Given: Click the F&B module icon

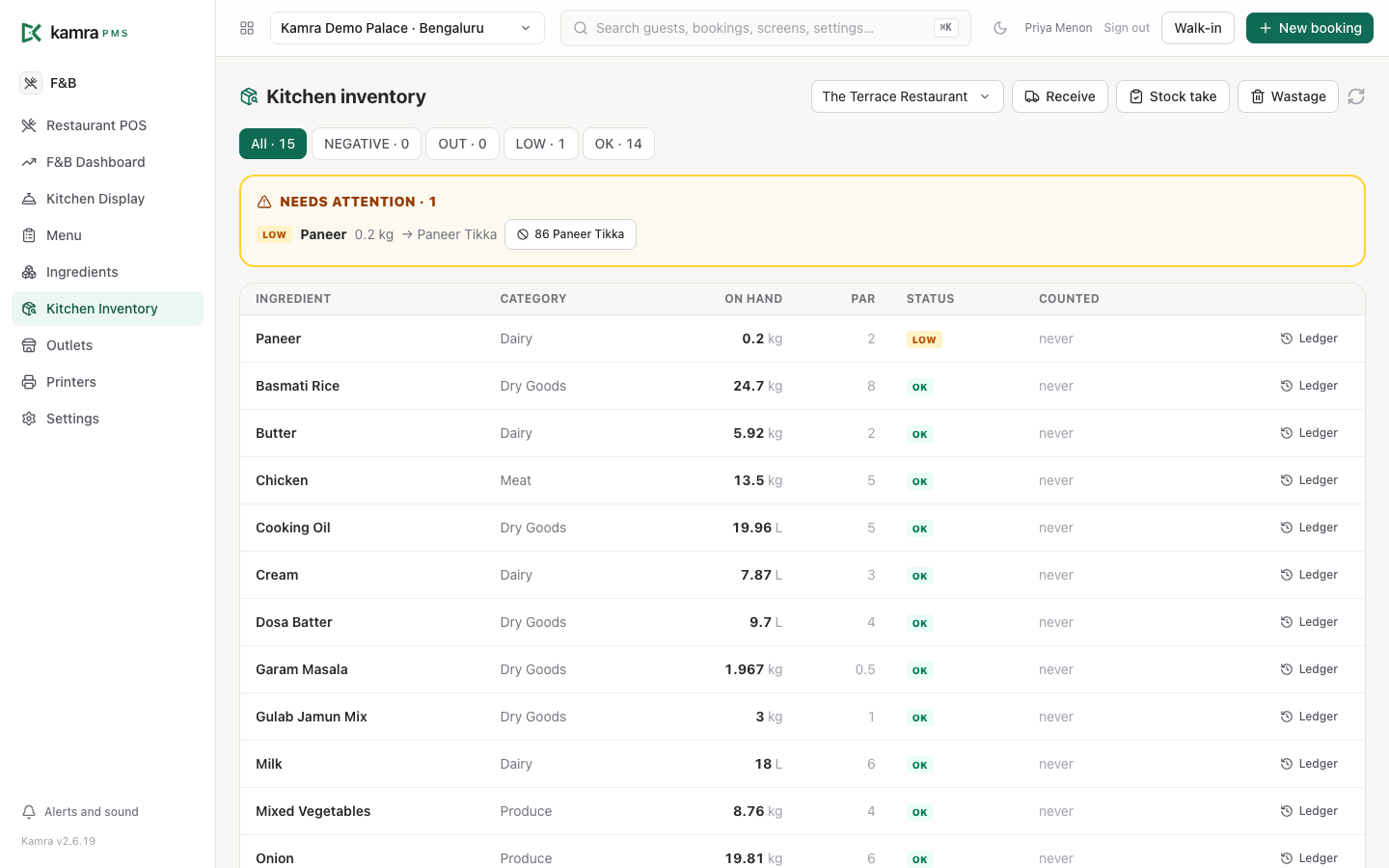Looking at the screenshot, I should [31, 83].
